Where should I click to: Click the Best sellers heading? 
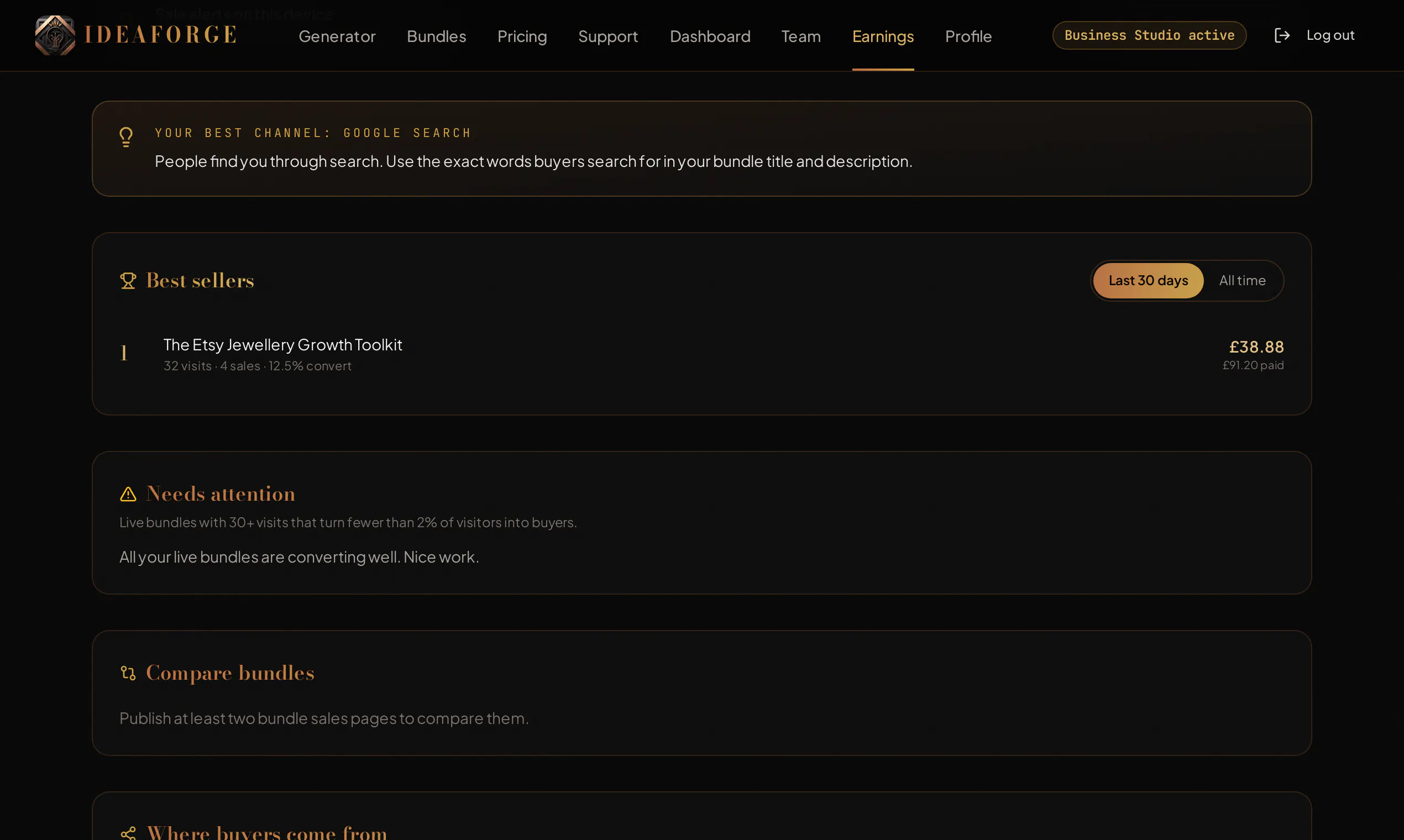coord(200,281)
